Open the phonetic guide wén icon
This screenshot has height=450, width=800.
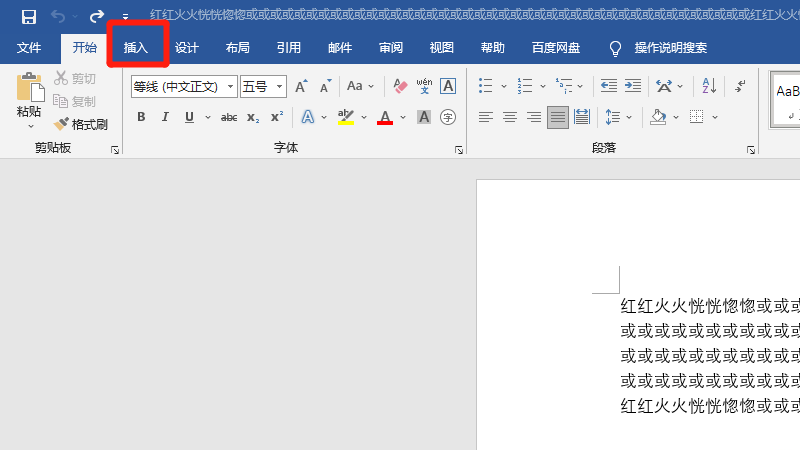point(424,86)
